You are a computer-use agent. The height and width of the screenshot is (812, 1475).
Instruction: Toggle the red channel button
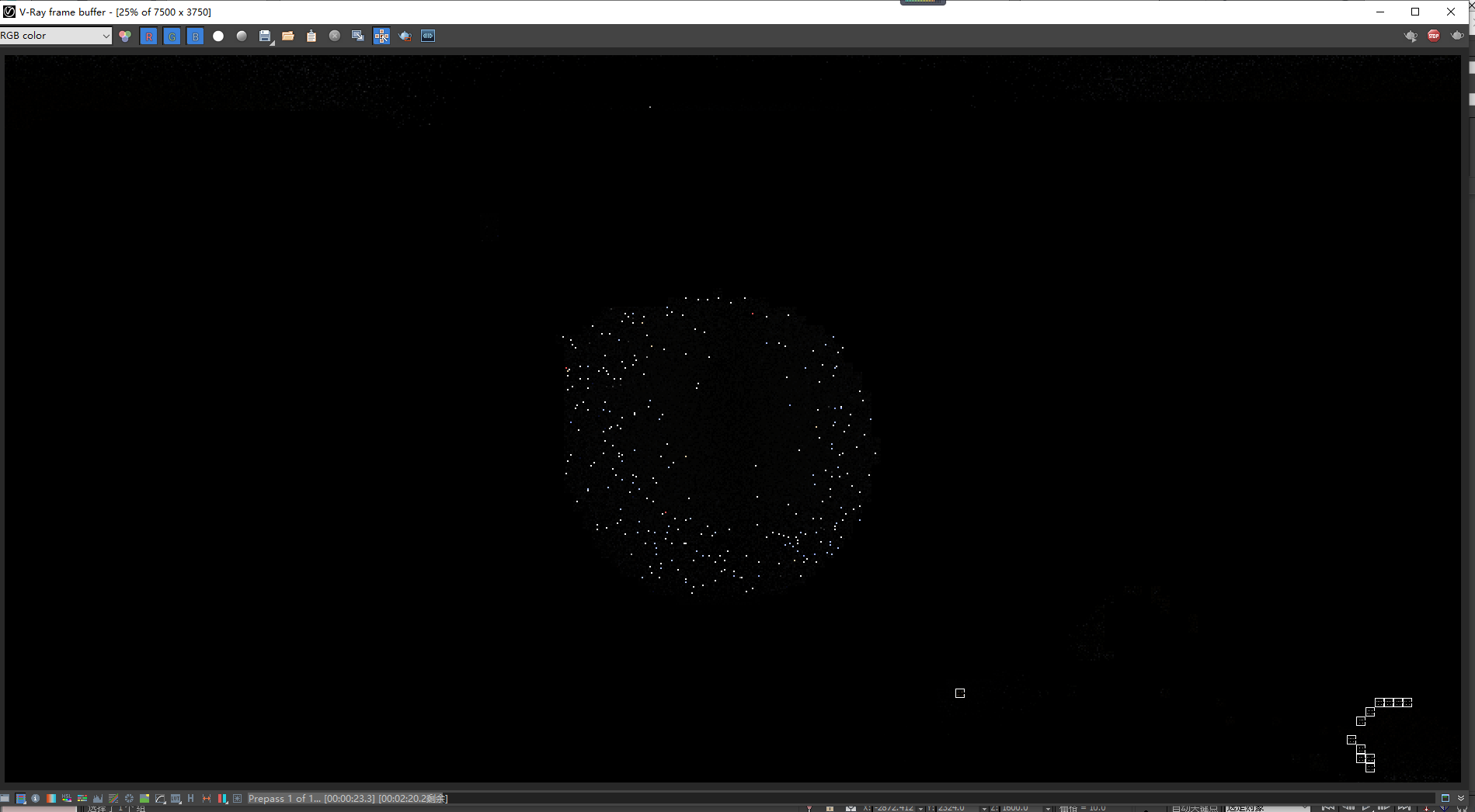tap(149, 36)
